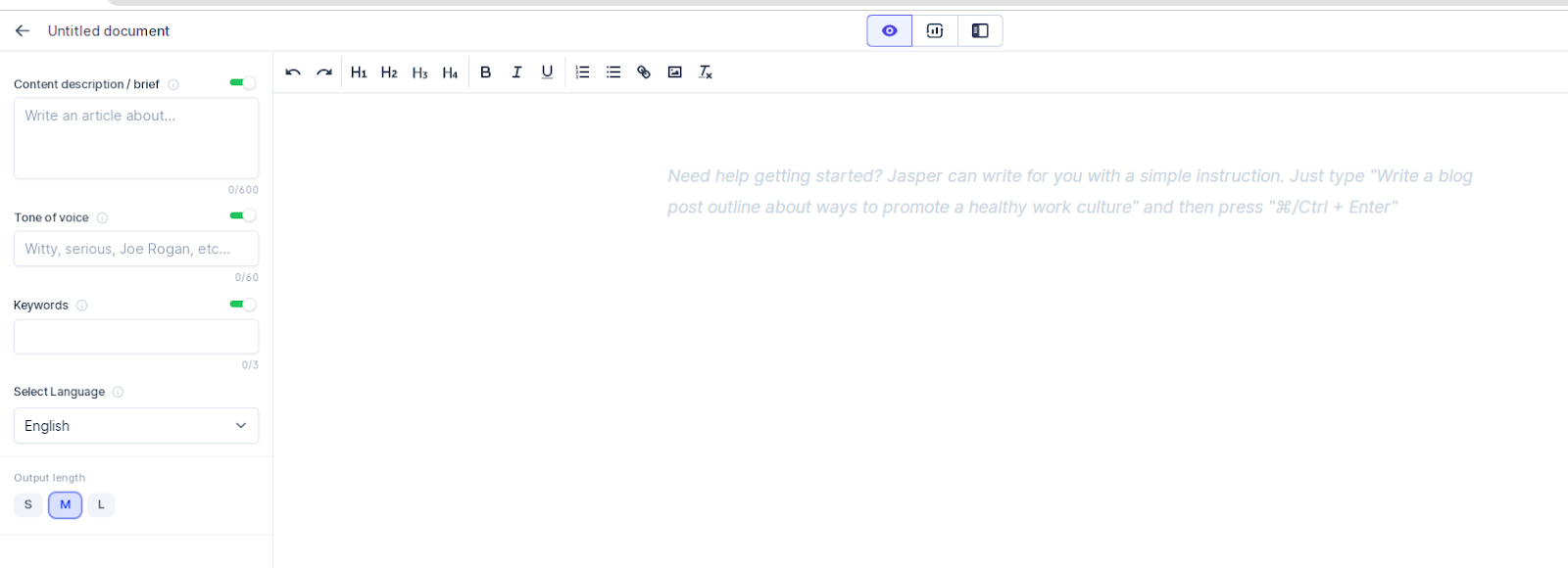Viewport: 1568px width, 568px height.
Task: Apply Heading 1 format
Action: 359,72
